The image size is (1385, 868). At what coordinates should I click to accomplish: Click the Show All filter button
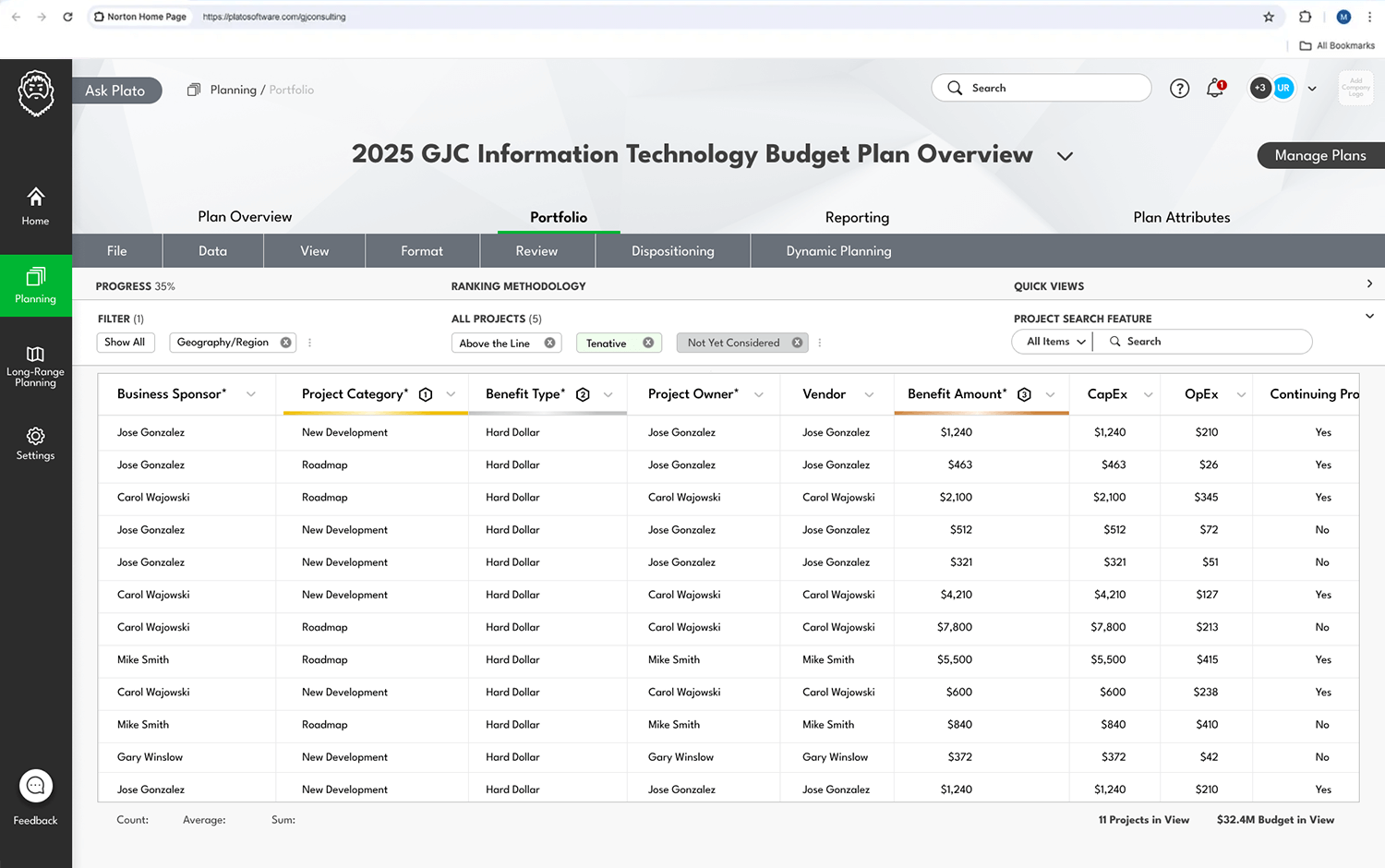pyautogui.click(x=125, y=343)
